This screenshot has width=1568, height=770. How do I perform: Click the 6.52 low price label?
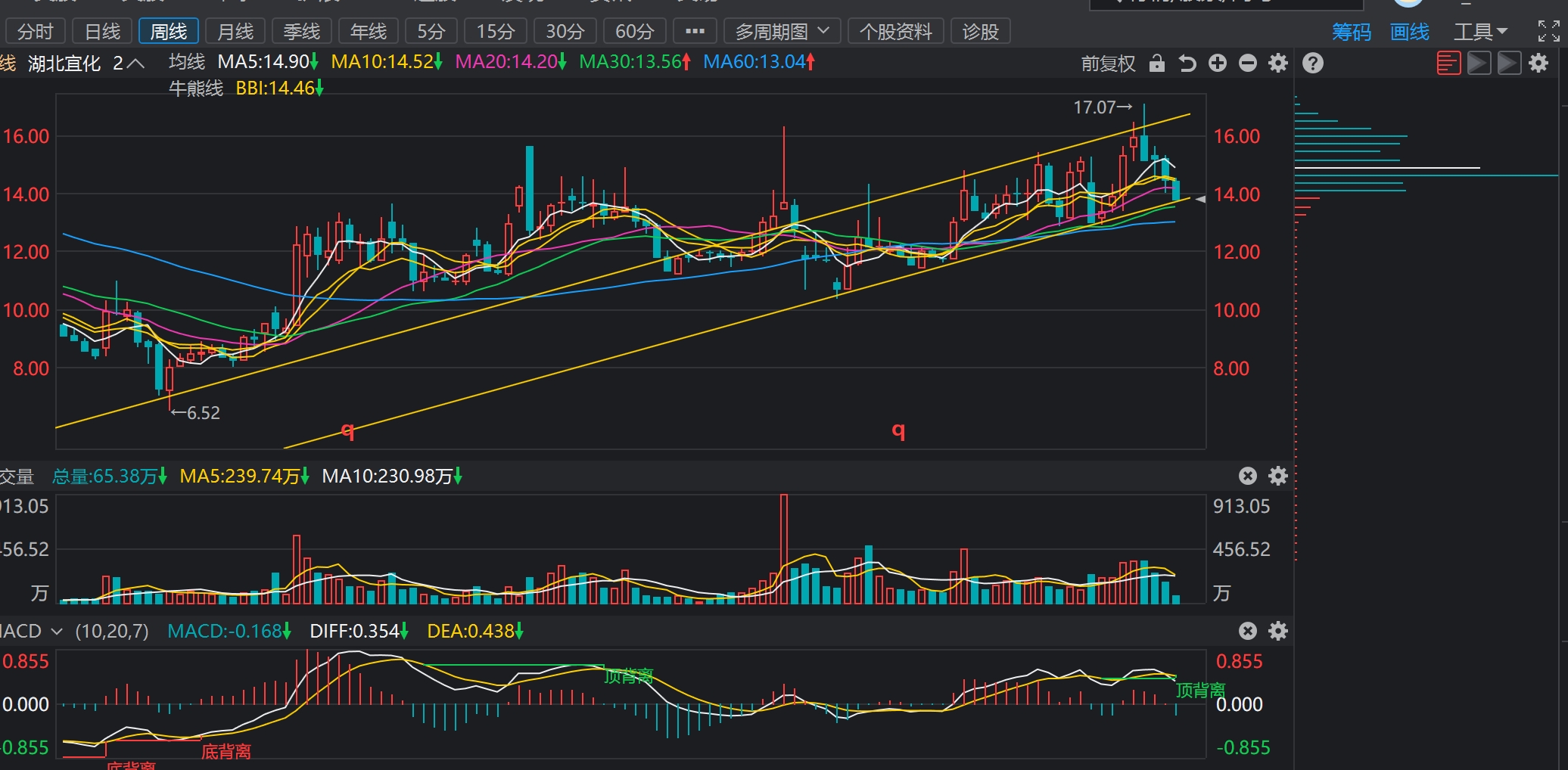pyautogui.click(x=195, y=413)
